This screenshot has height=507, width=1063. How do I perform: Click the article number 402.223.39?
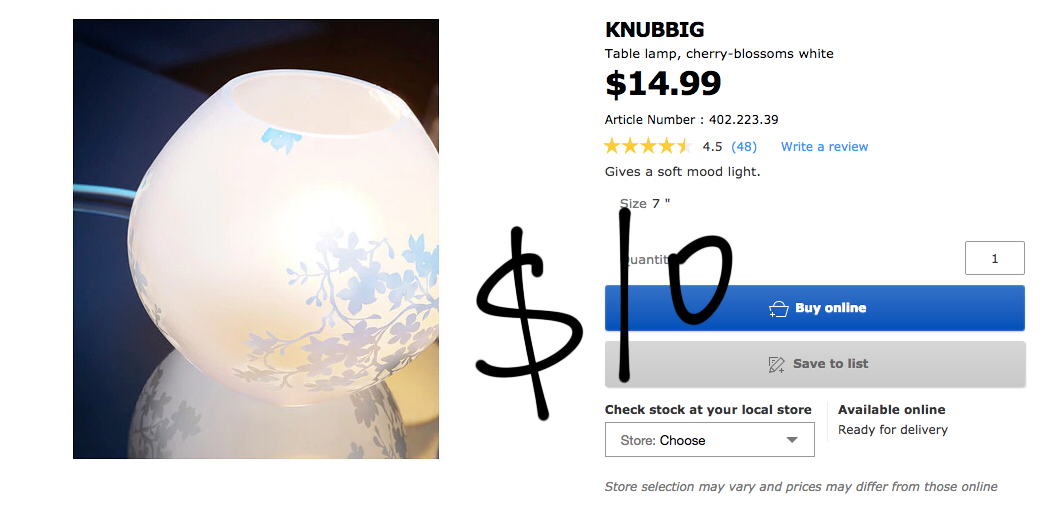pyautogui.click(x=743, y=120)
